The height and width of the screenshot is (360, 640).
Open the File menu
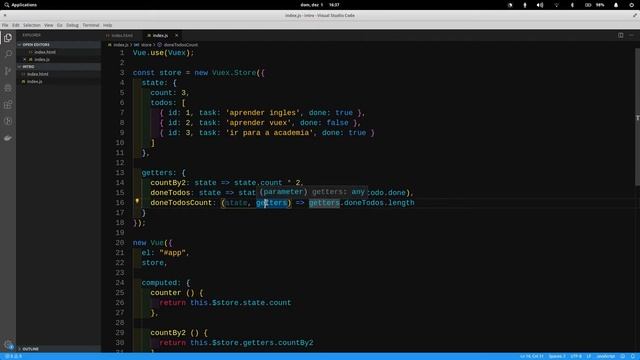coord(5,25)
